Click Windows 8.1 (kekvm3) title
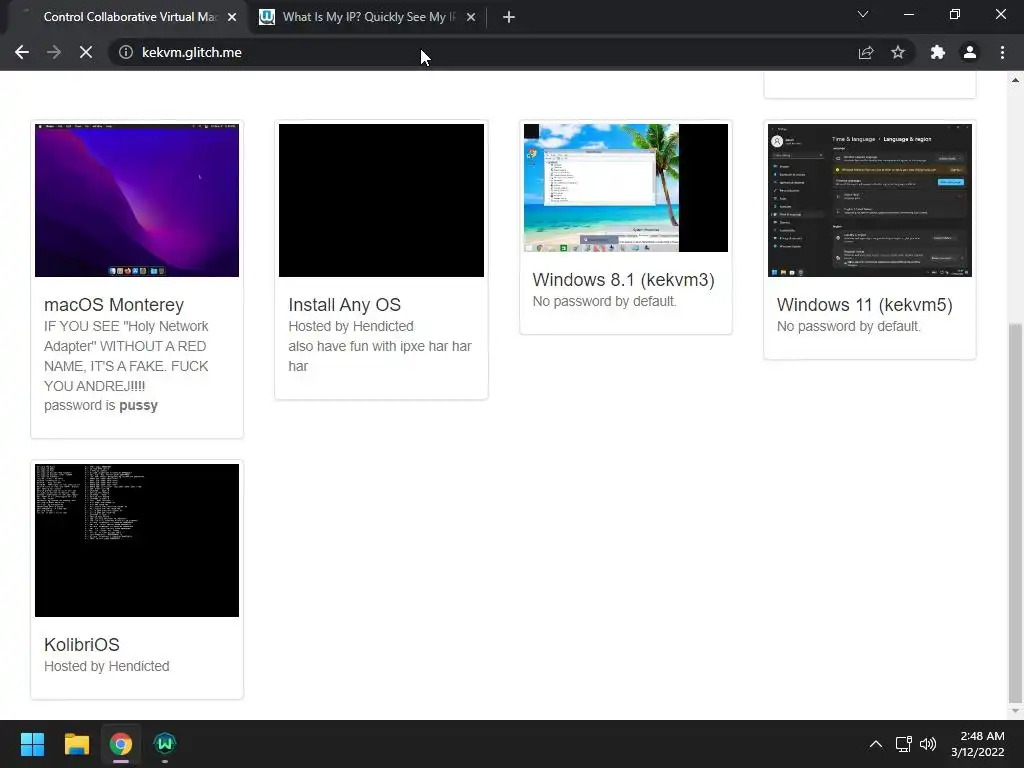The image size is (1024, 768). click(624, 280)
